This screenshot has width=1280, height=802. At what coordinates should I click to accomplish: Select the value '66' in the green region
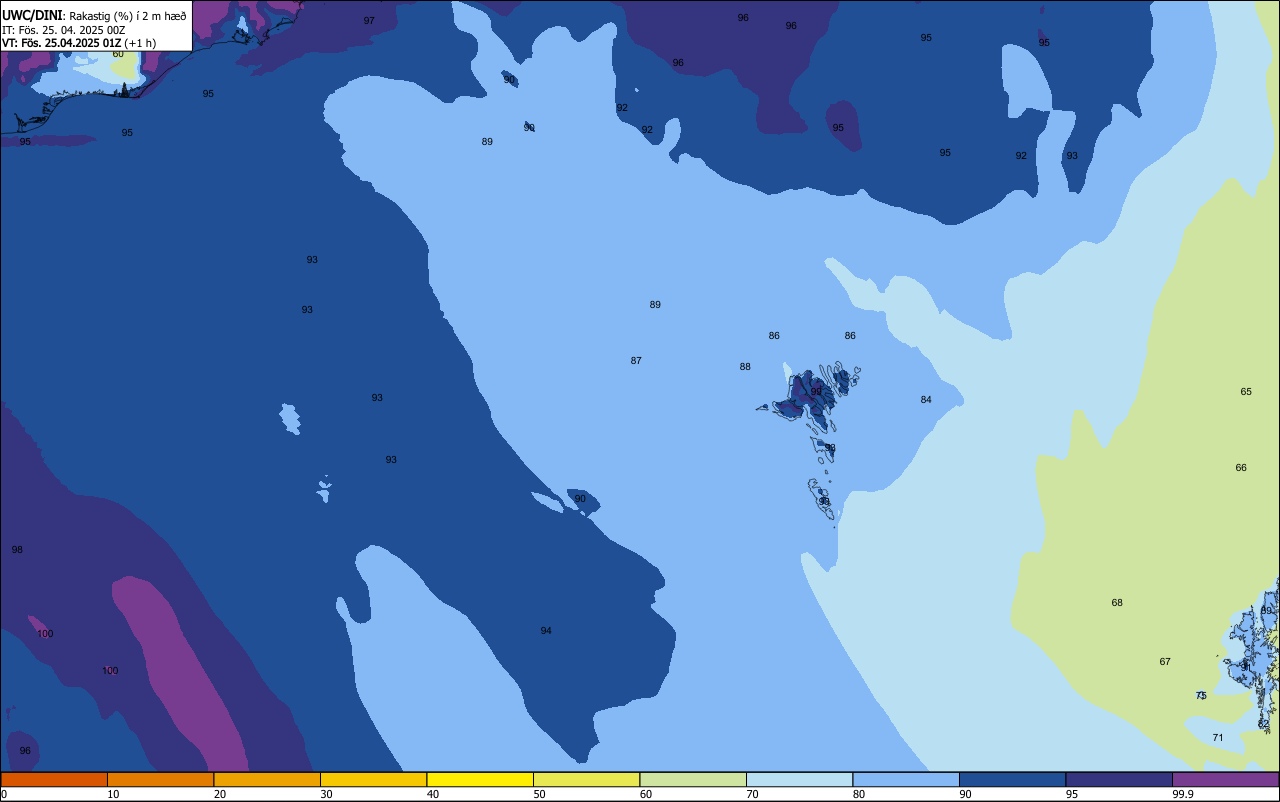tap(1241, 468)
